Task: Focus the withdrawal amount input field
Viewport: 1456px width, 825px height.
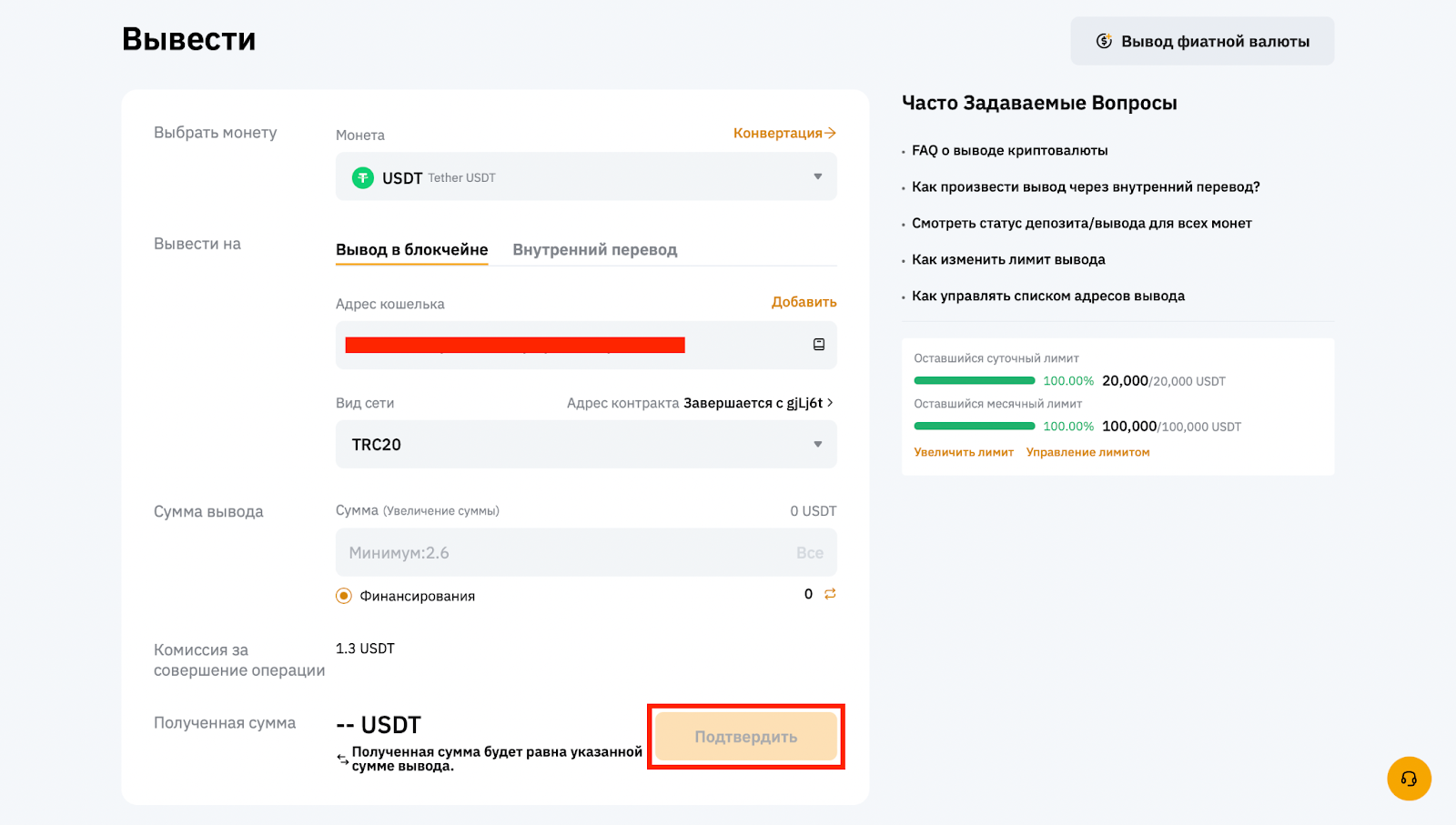Action: click(x=586, y=552)
